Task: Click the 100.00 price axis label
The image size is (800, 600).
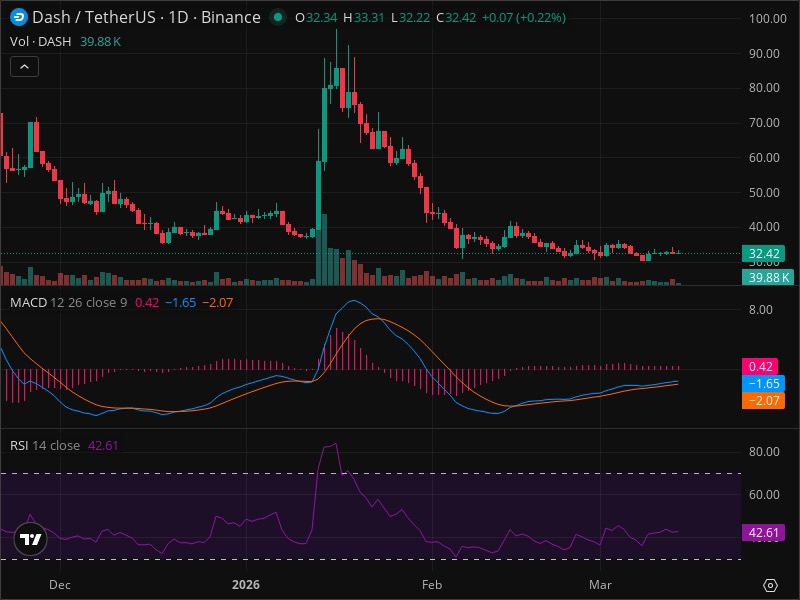Action: 767,19
